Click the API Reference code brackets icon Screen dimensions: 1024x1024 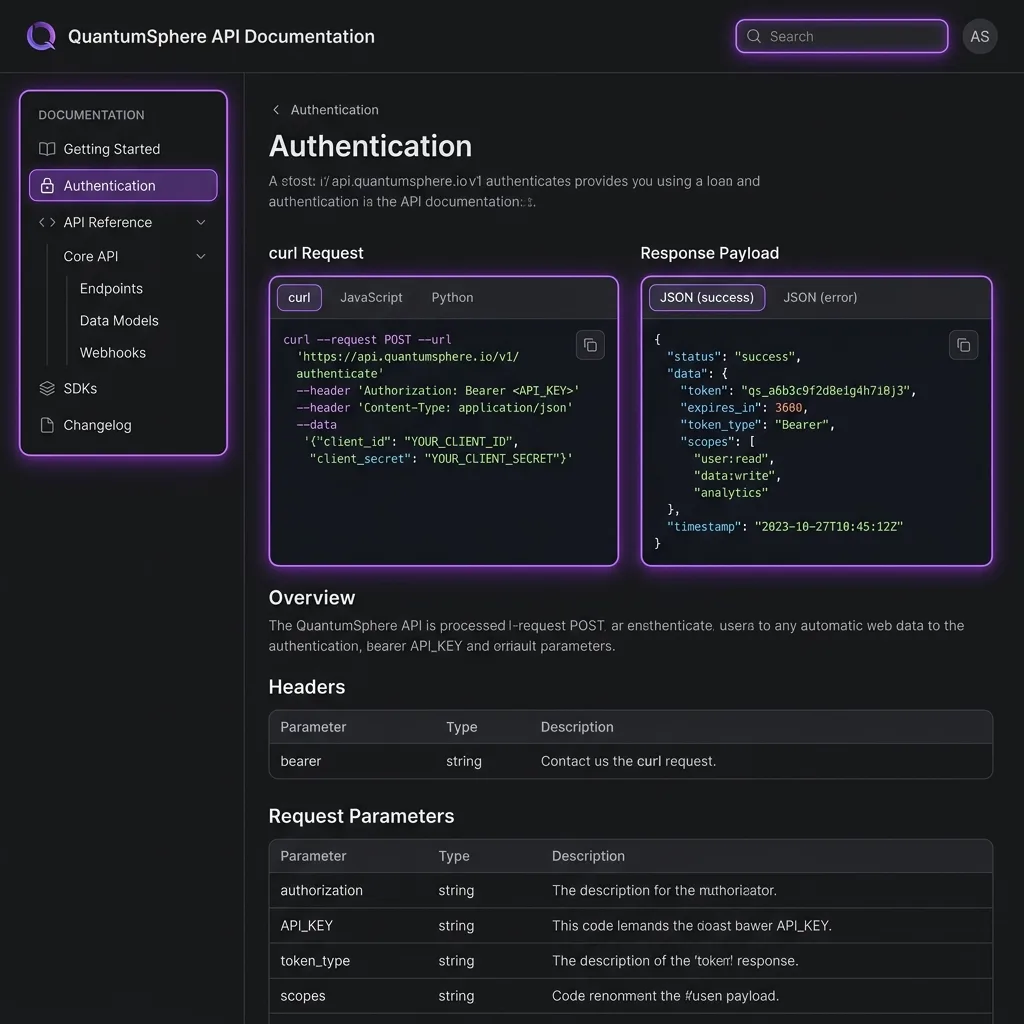click(47, 222)
